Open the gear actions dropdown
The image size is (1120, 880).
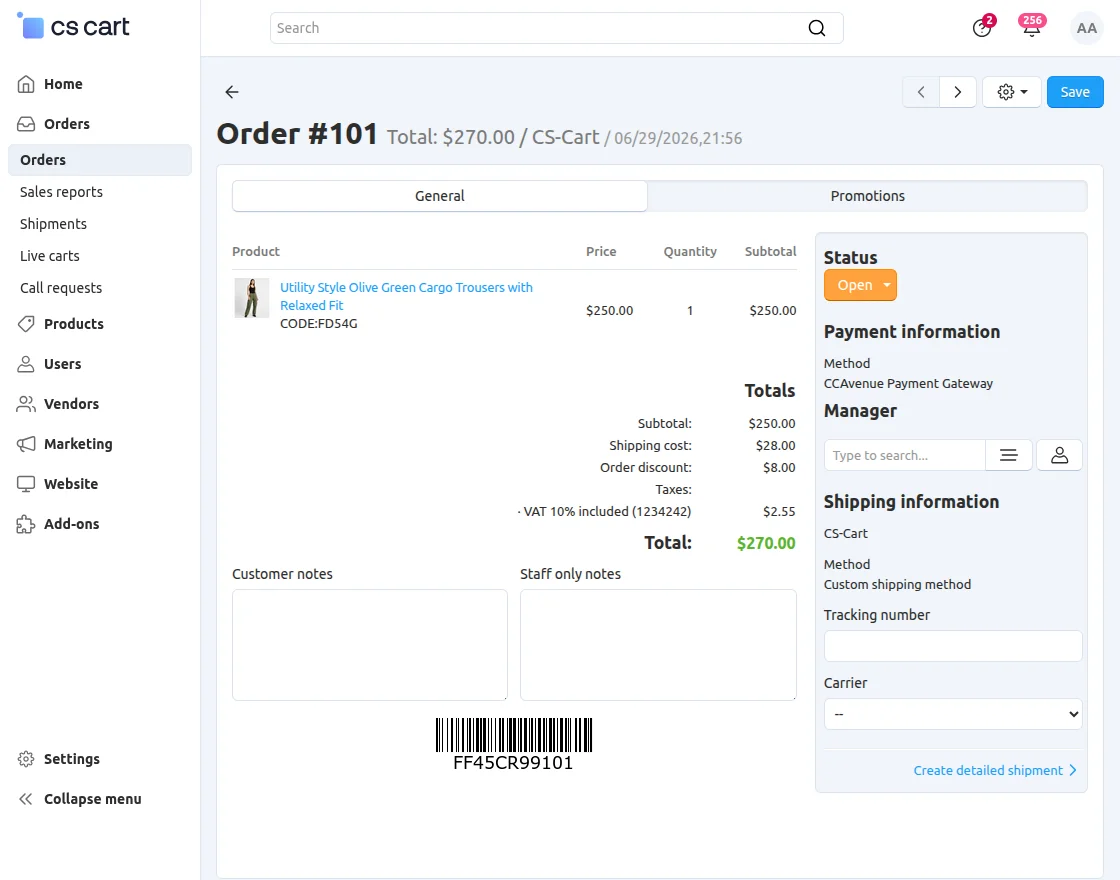(x=1011, y=92)
